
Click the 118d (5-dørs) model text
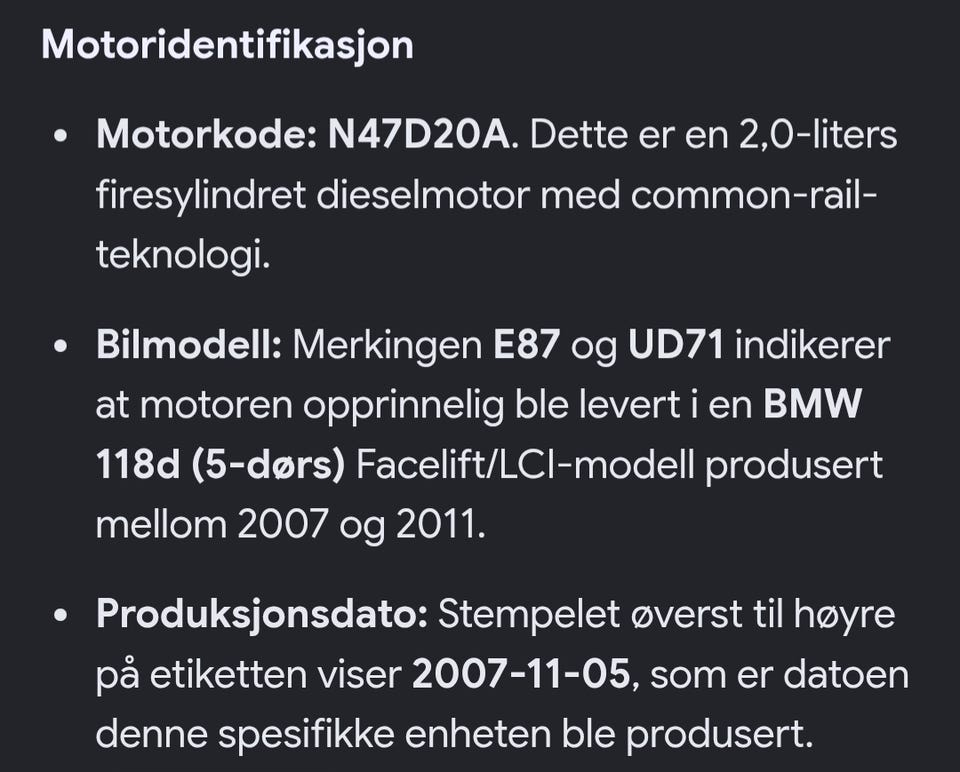[x=220, y=465]
